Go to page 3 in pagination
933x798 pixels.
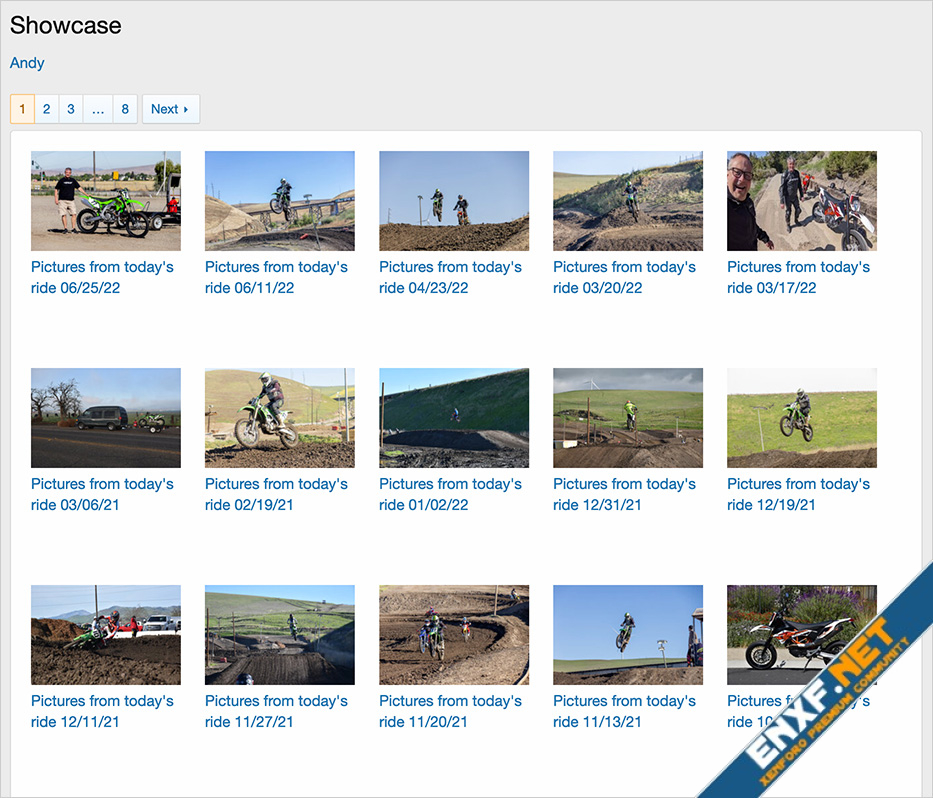click(x=71, y=109)
